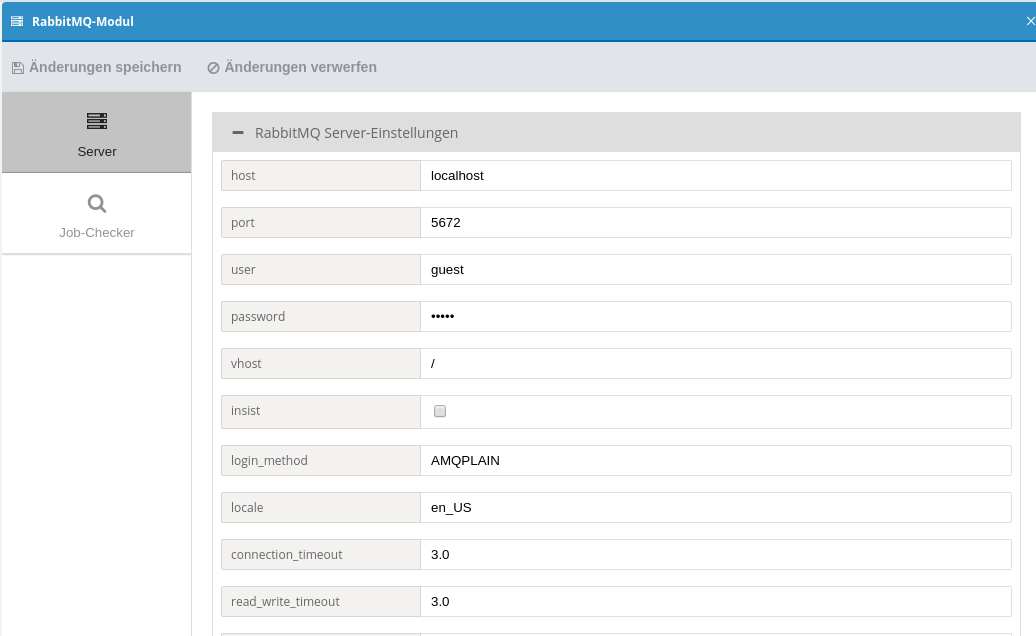
Task: Click the save disk icon before Änderungen speichern
Action: tap(16, 67)
